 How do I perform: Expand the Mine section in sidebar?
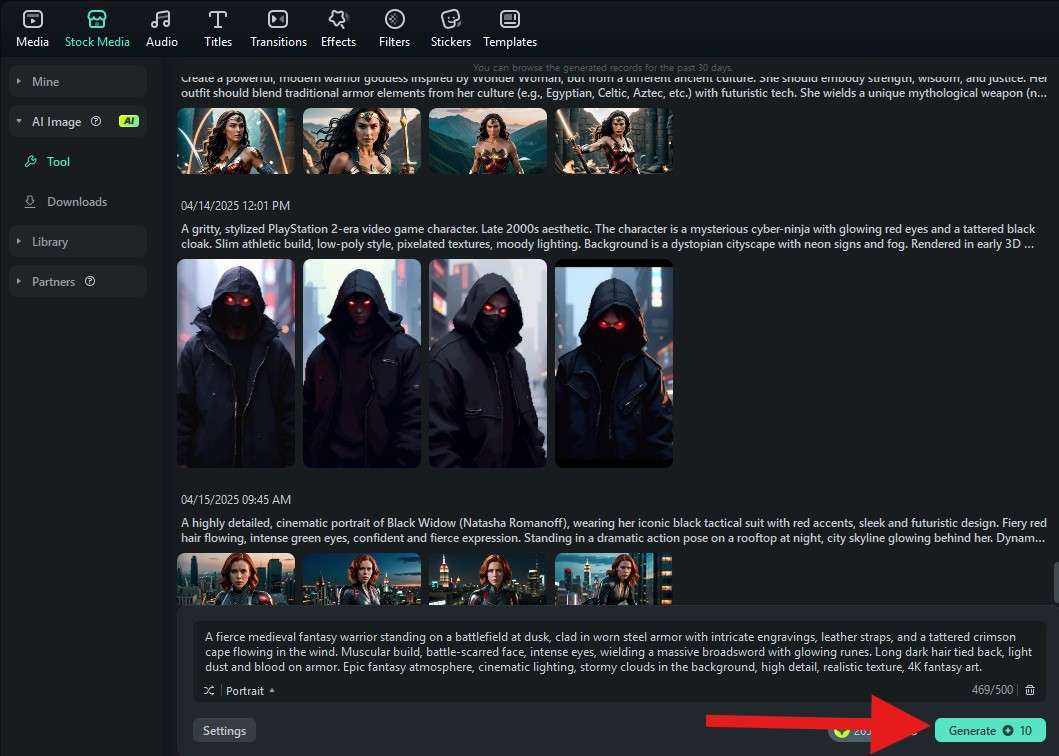click(x=78, y=82)
